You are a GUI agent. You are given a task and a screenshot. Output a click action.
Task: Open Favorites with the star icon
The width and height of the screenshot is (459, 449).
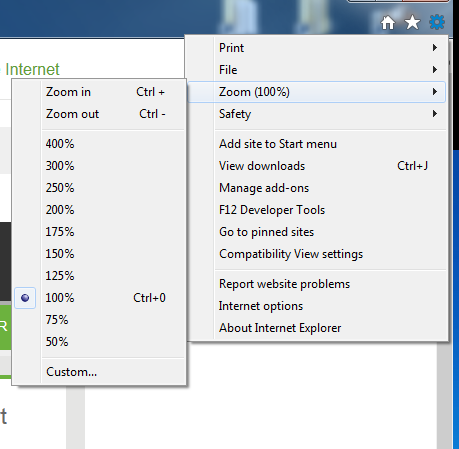[x=412, y=23]
